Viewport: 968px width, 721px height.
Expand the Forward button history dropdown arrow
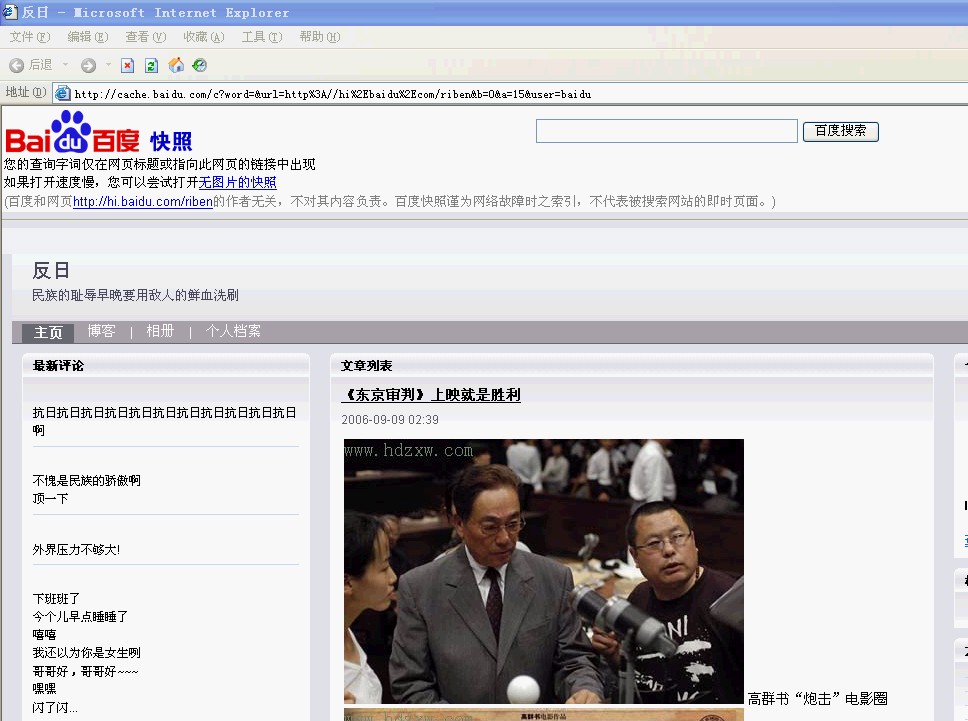point(109,65)
